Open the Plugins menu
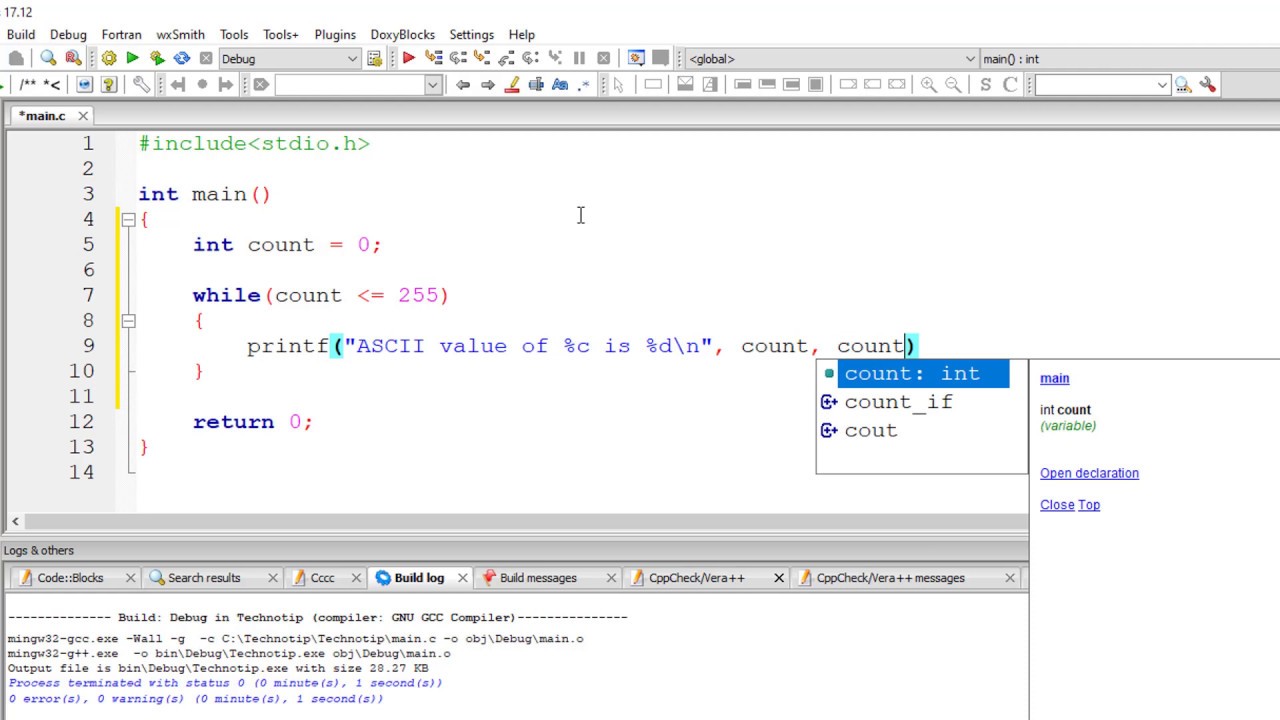Viewport: 1280px width, 720px height. 335,34
